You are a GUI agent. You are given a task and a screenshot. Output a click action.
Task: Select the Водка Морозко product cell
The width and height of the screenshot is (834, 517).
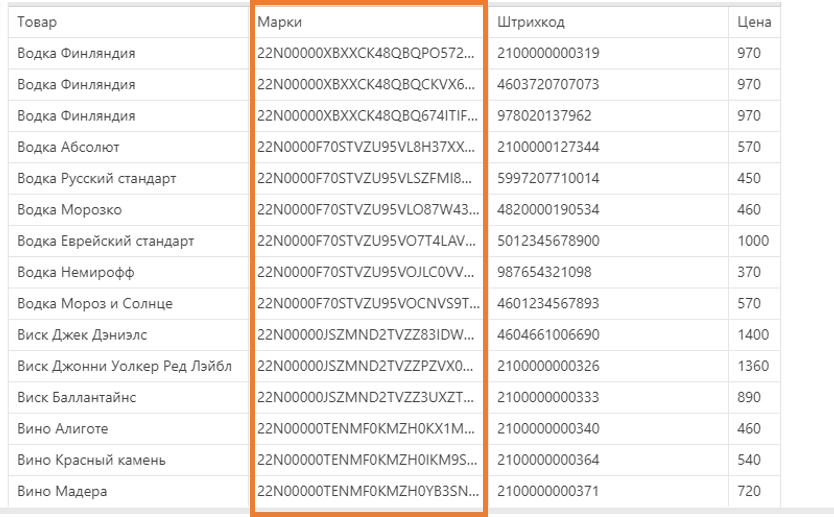(x=128, y=210)
